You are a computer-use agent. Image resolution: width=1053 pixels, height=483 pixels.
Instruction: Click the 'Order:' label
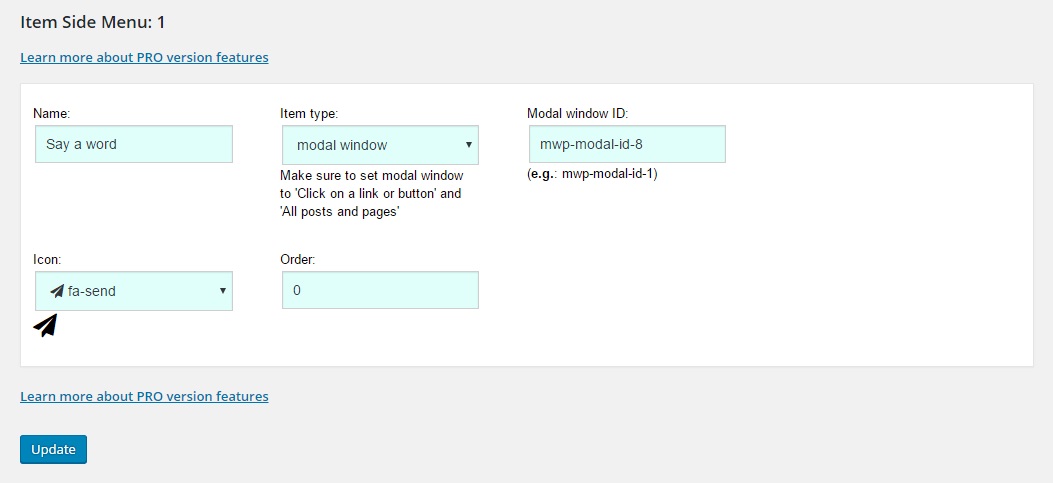[x=298, y=259]
